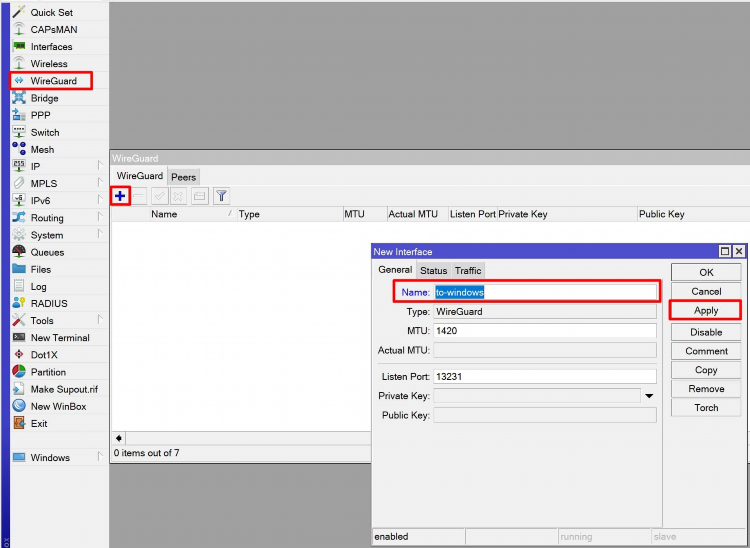Open the Partition menu entry
Screen dimensions: 750x548
coord(48,372)
